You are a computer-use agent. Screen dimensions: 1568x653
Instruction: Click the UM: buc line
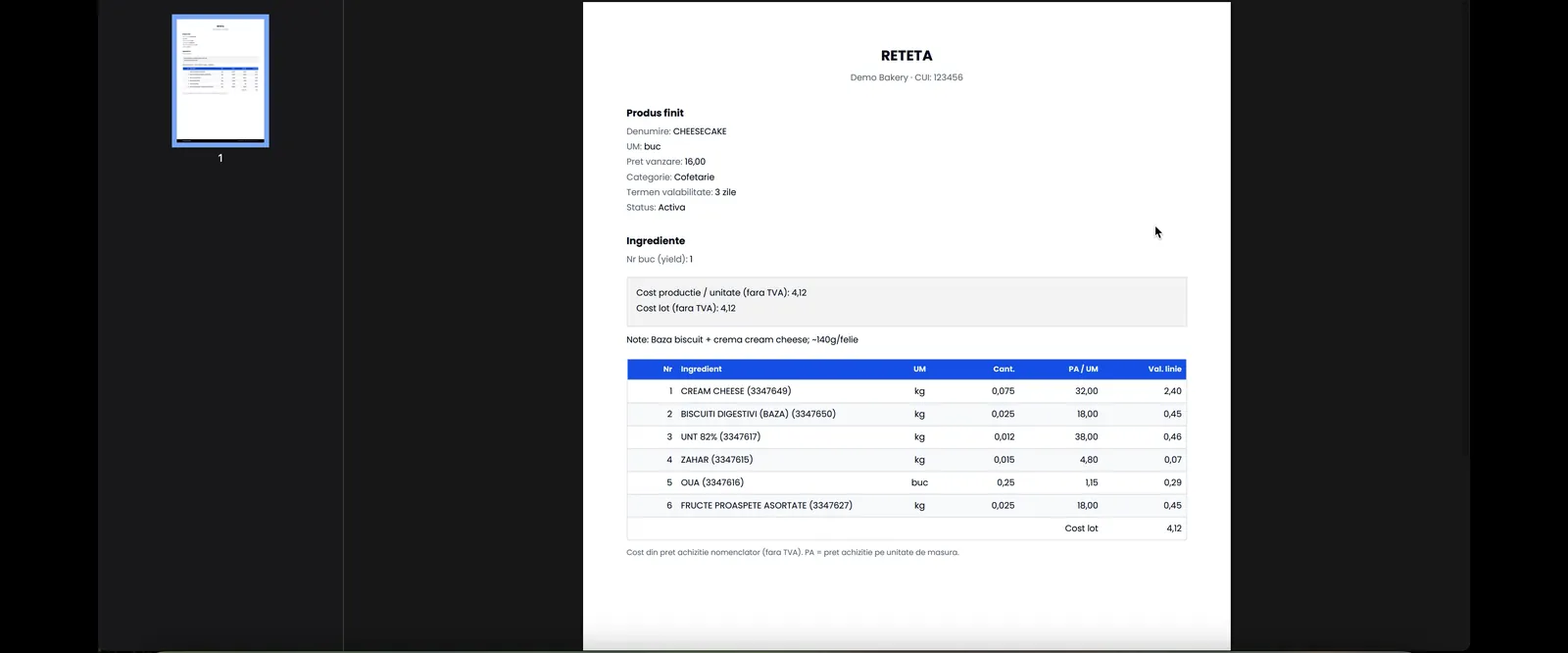click(644, 146)
